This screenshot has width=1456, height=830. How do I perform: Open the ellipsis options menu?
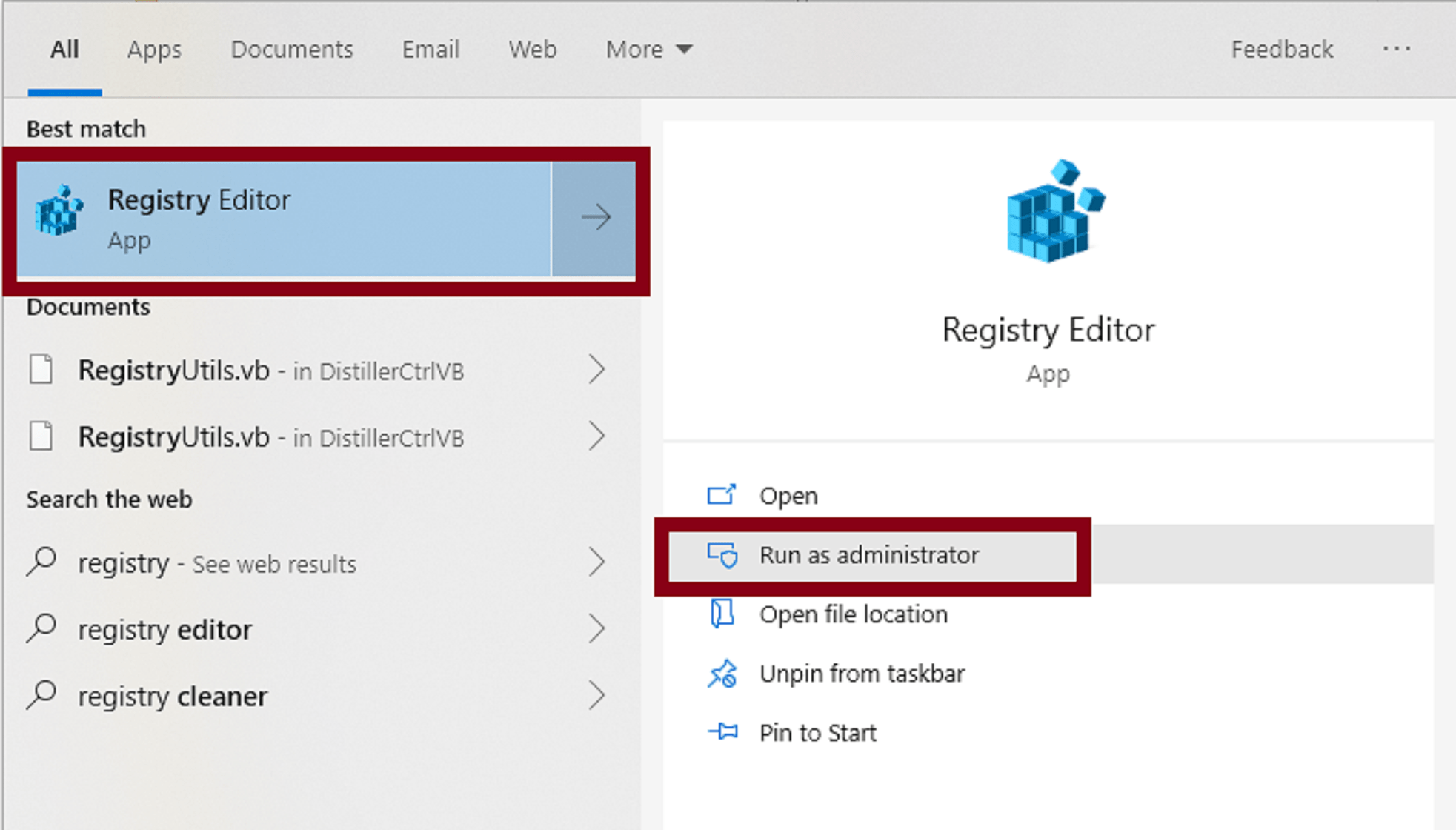coord(1396,49)
